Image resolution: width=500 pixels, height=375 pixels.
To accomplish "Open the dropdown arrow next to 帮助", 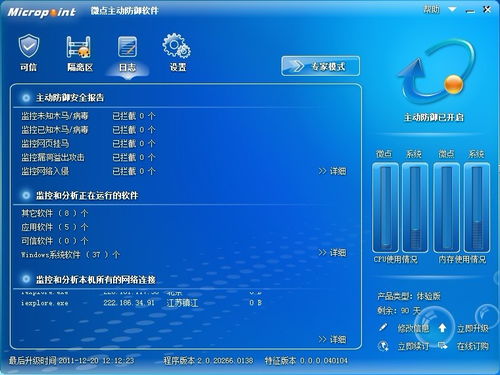I will pos(452,9).
